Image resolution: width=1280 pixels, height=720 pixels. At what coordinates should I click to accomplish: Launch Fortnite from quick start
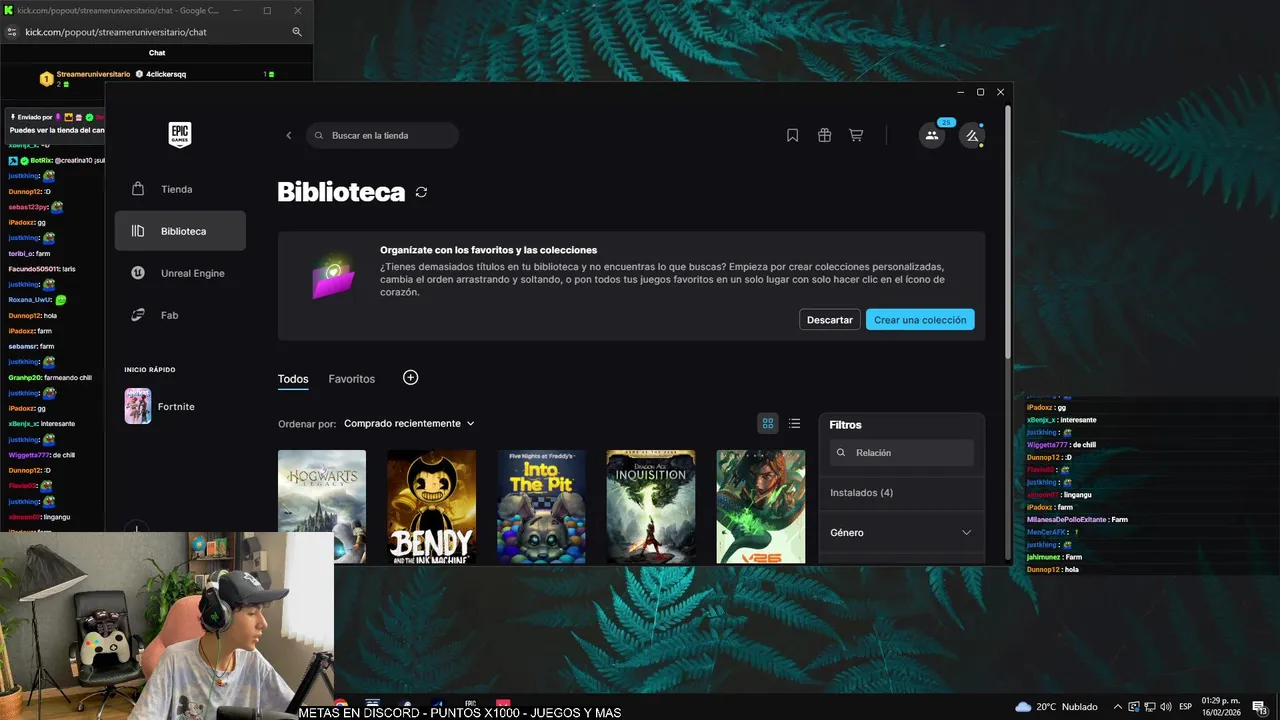click(160, 406)
